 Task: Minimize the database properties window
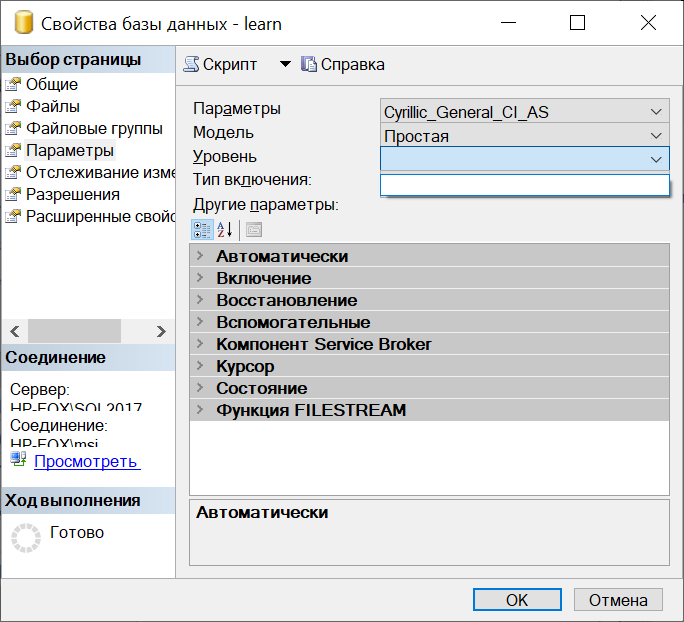click(508, 23)
